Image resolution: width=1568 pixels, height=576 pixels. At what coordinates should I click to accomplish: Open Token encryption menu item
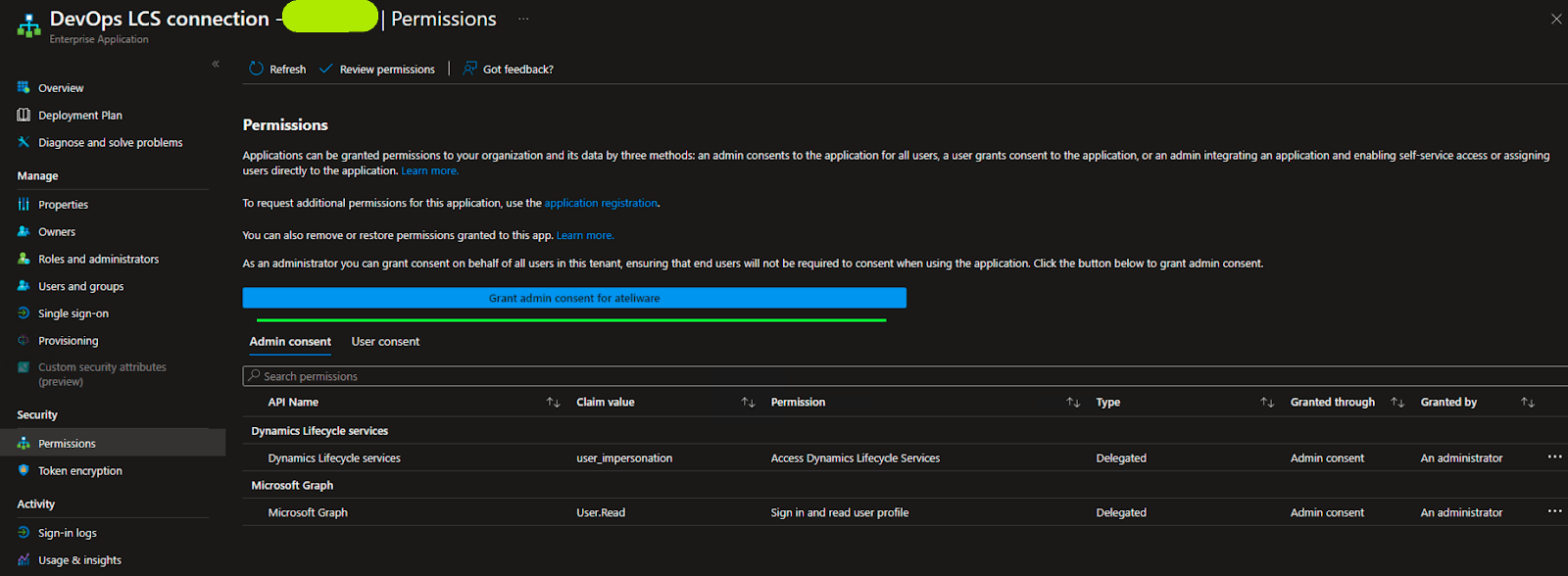click(80, 471)
